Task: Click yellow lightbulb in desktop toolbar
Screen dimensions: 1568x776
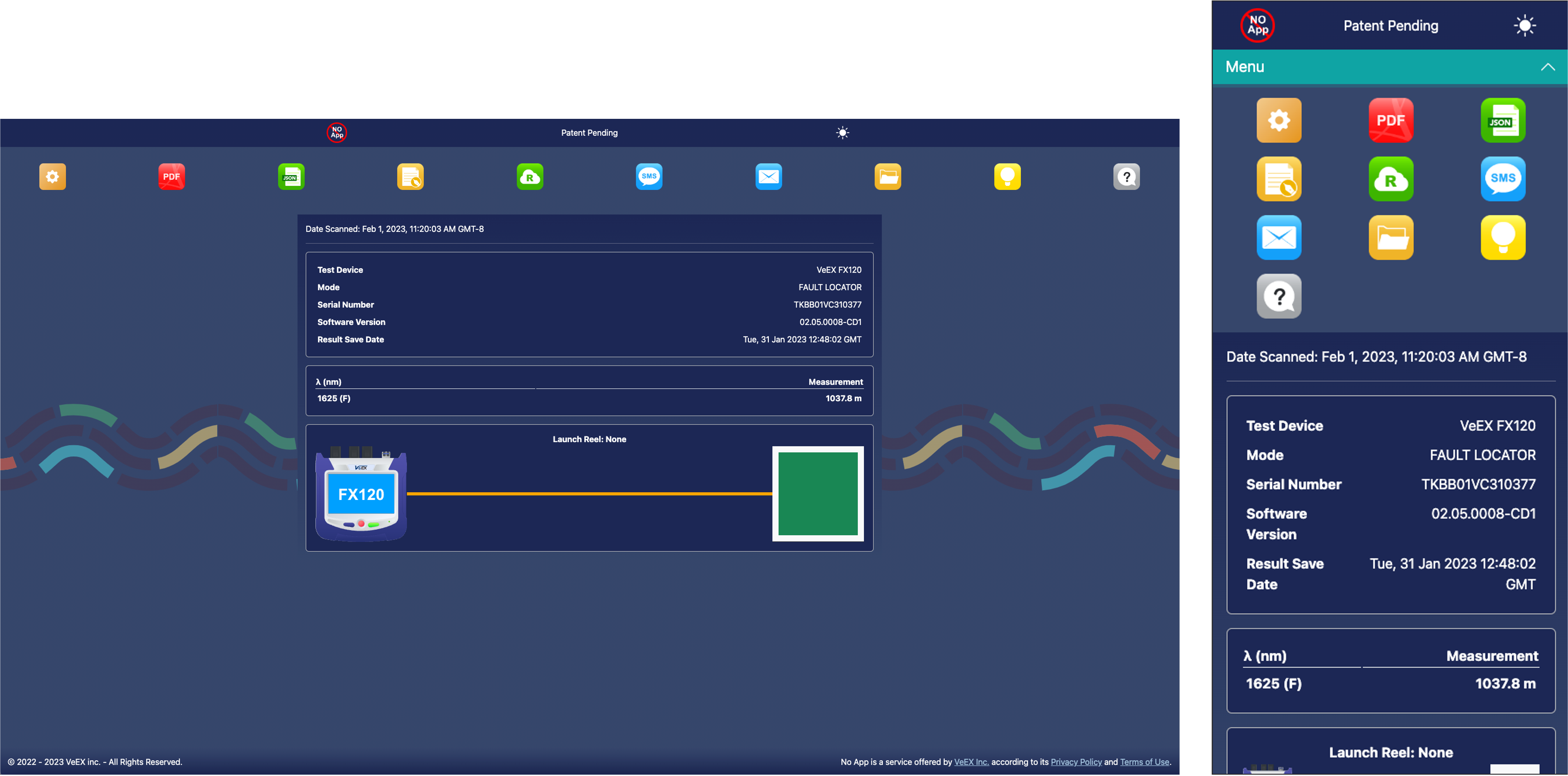Action: pyautogui.click(x=1007, y=176)
